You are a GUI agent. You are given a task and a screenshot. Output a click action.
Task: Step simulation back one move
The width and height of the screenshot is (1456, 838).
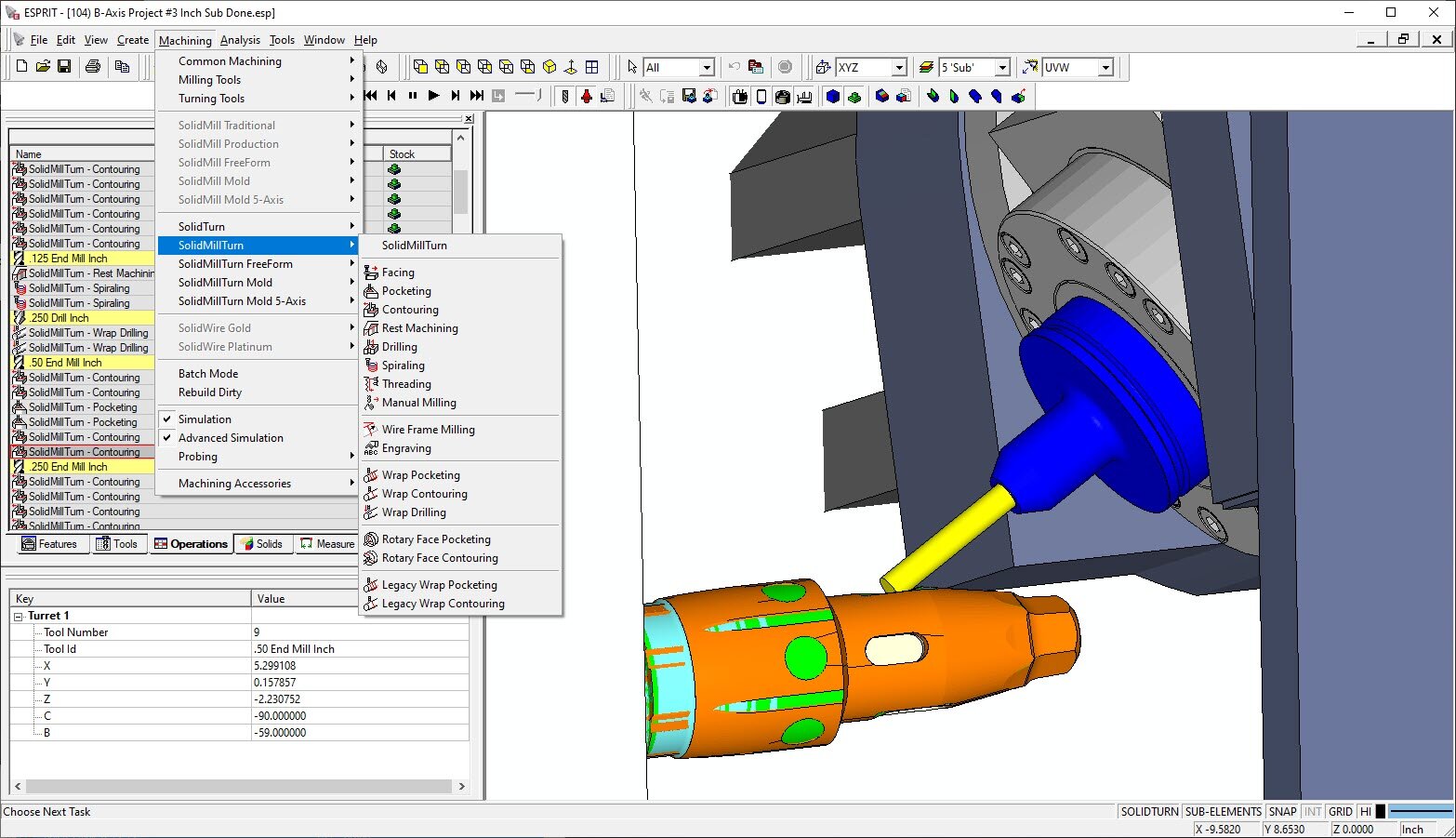point(391,95)
